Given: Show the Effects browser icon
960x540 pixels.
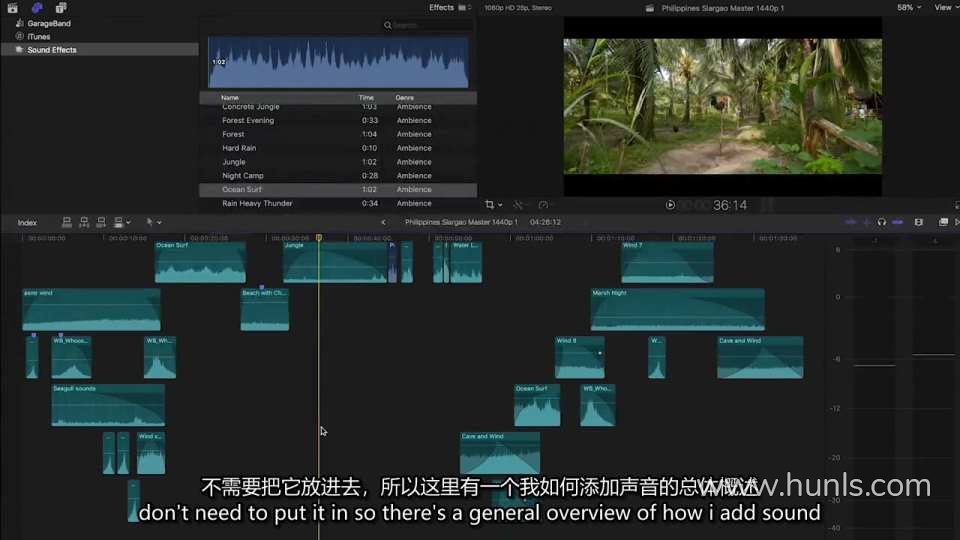Looking at the screenshot, I should click(943, 222).
